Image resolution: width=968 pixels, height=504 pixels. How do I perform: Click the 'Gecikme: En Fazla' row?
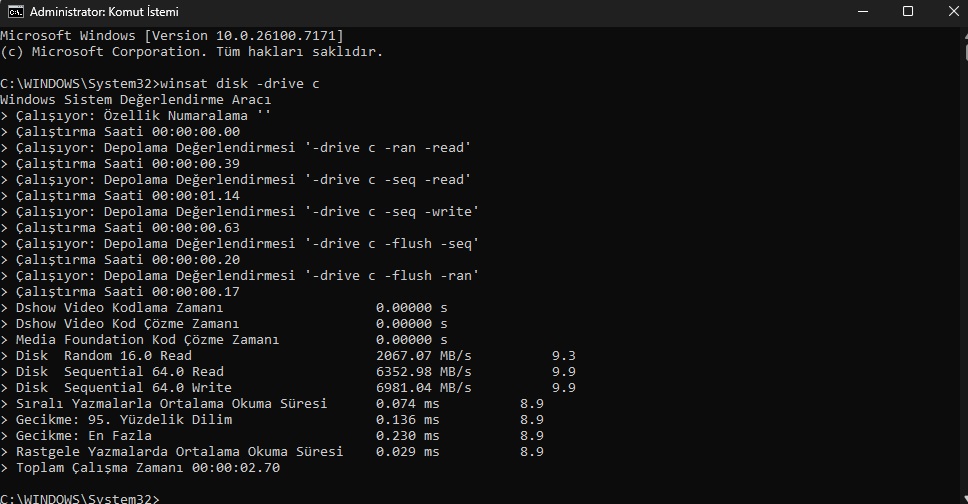coord(272,435)
